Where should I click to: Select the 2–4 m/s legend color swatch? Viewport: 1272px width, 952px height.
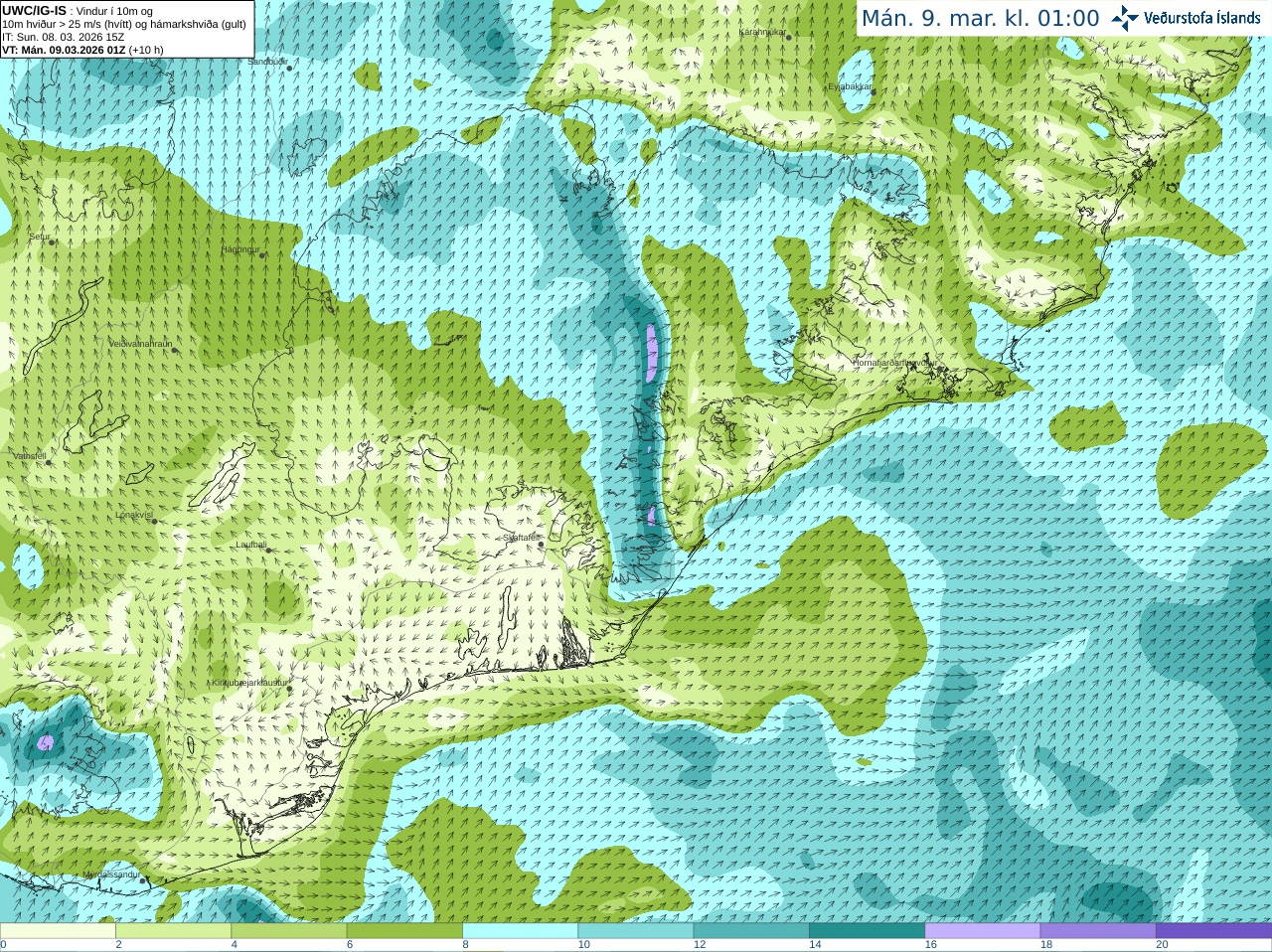(173, 931)
